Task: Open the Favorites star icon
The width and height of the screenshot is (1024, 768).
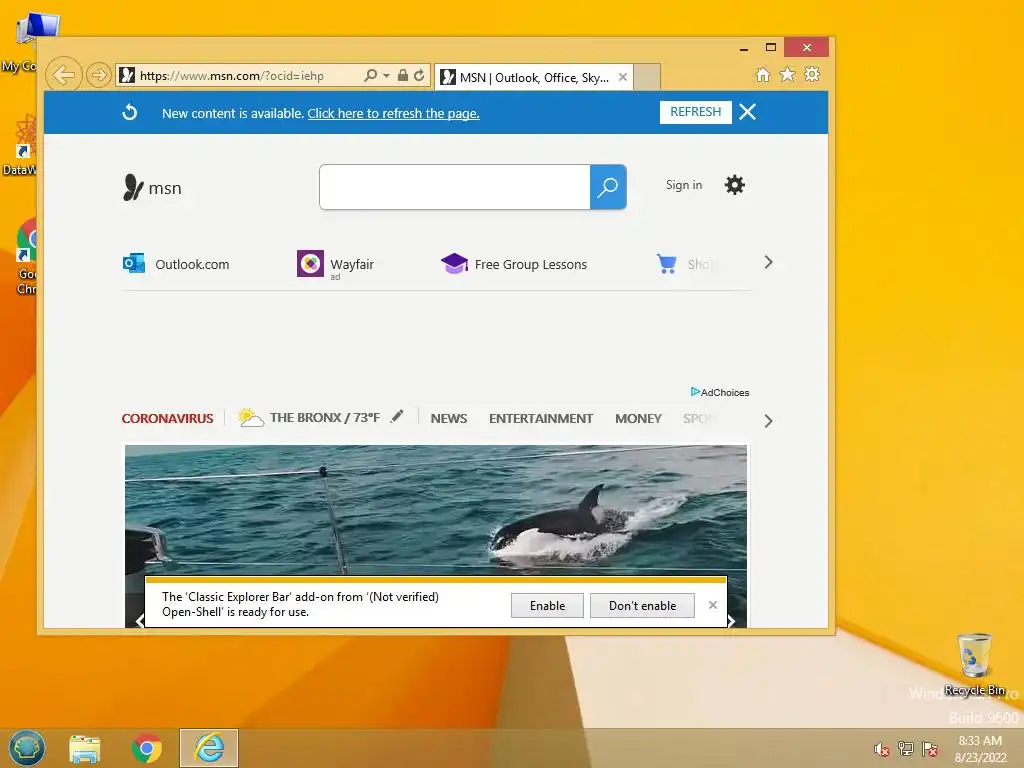Action: [788, 74]
